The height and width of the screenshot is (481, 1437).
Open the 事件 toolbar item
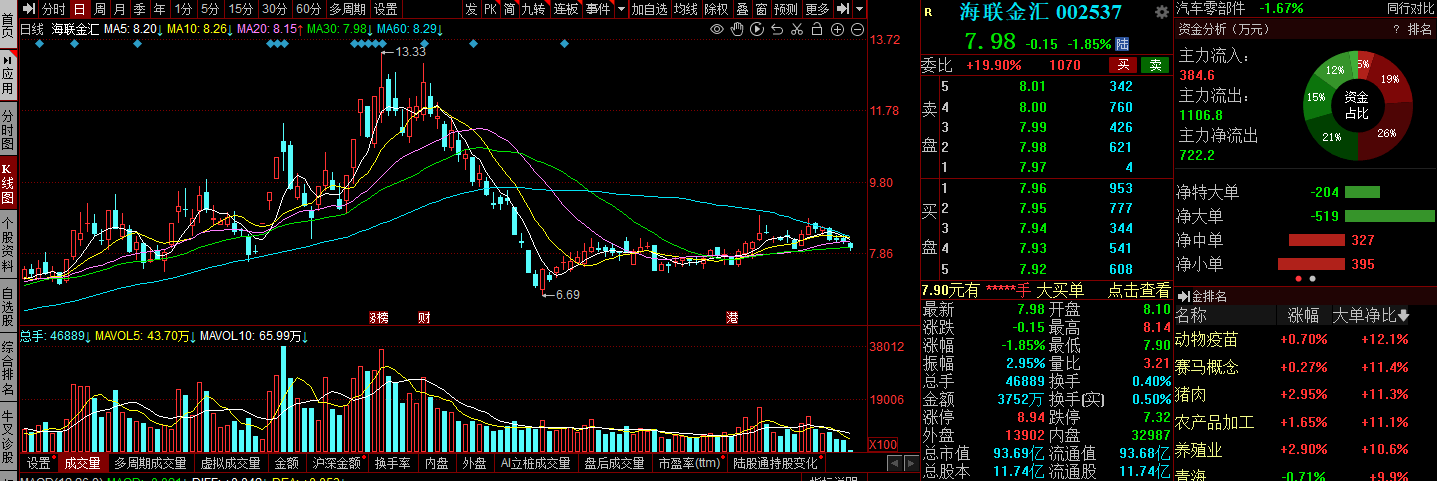point(598,9)
